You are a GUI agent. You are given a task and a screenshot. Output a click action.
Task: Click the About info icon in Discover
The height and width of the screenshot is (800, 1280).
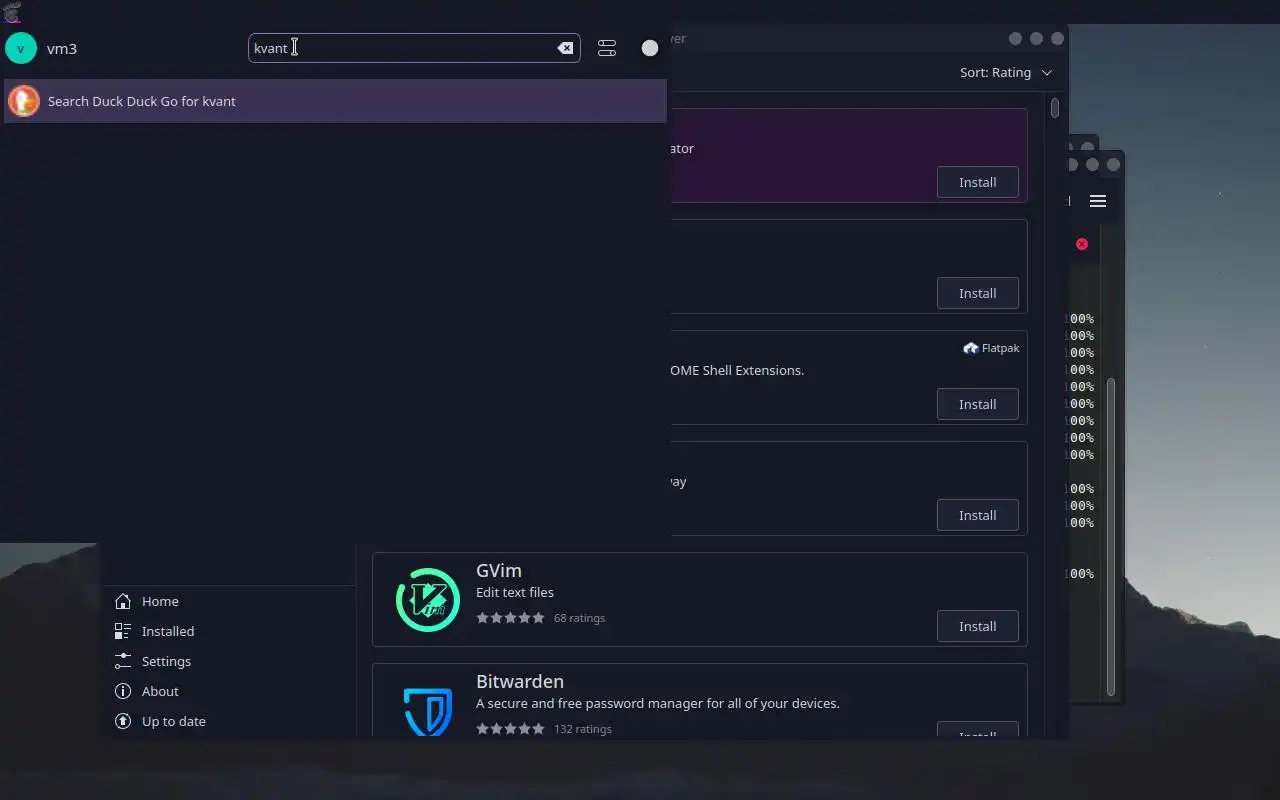pyautogui.click(x=123, y=691)
